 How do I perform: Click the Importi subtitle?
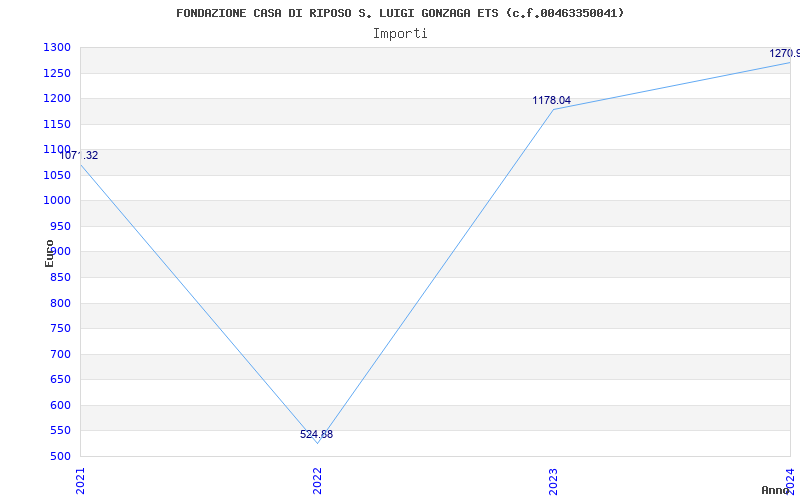coord(400,34)
